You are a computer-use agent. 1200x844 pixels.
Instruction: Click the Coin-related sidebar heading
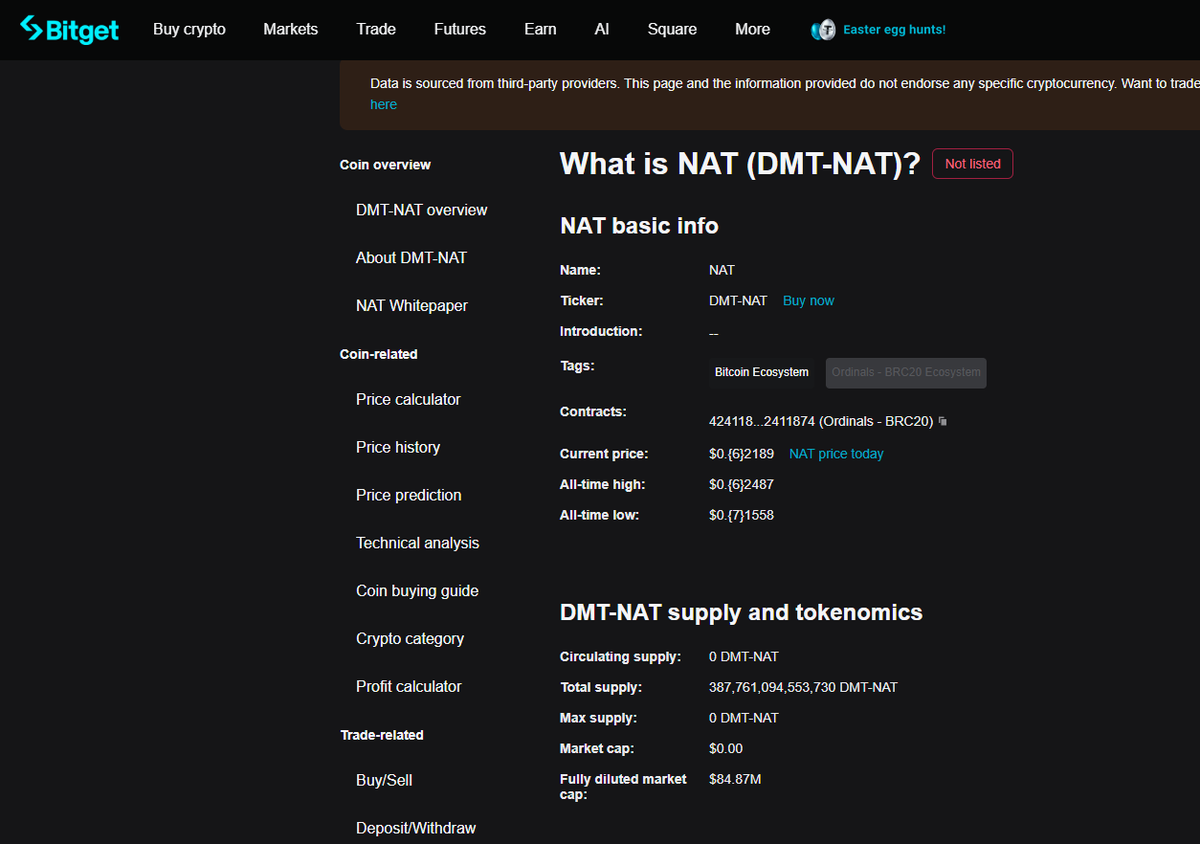[x=379, y=354]
